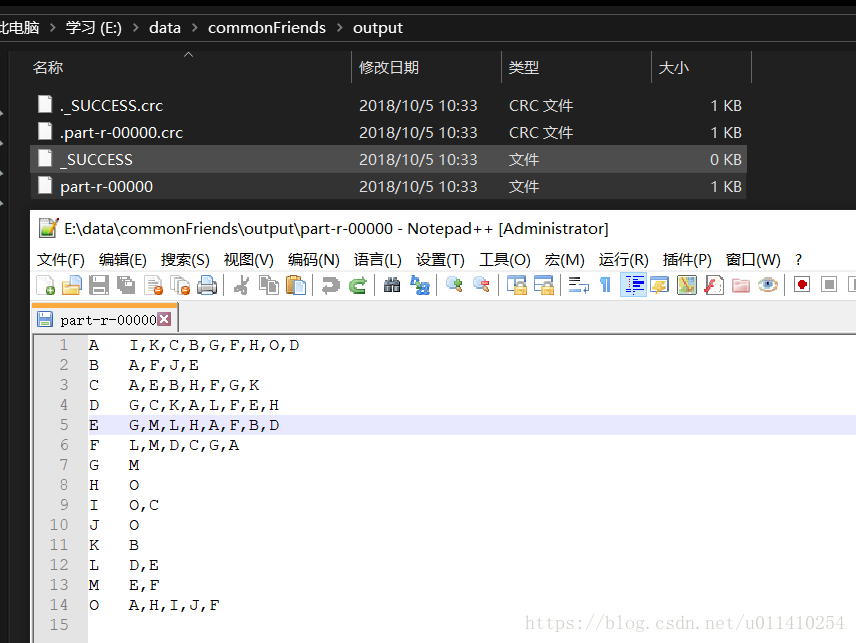856x643 pixels.
Task: Open the 宏(M) menu
Action: point(564,260)
